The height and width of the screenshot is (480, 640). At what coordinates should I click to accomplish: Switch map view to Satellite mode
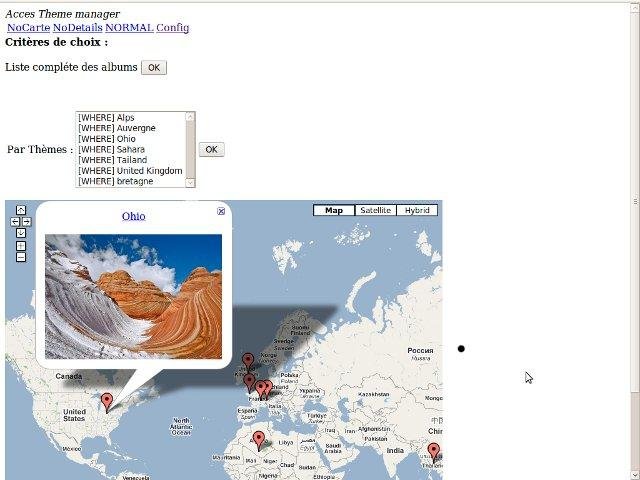pos(376,210)
